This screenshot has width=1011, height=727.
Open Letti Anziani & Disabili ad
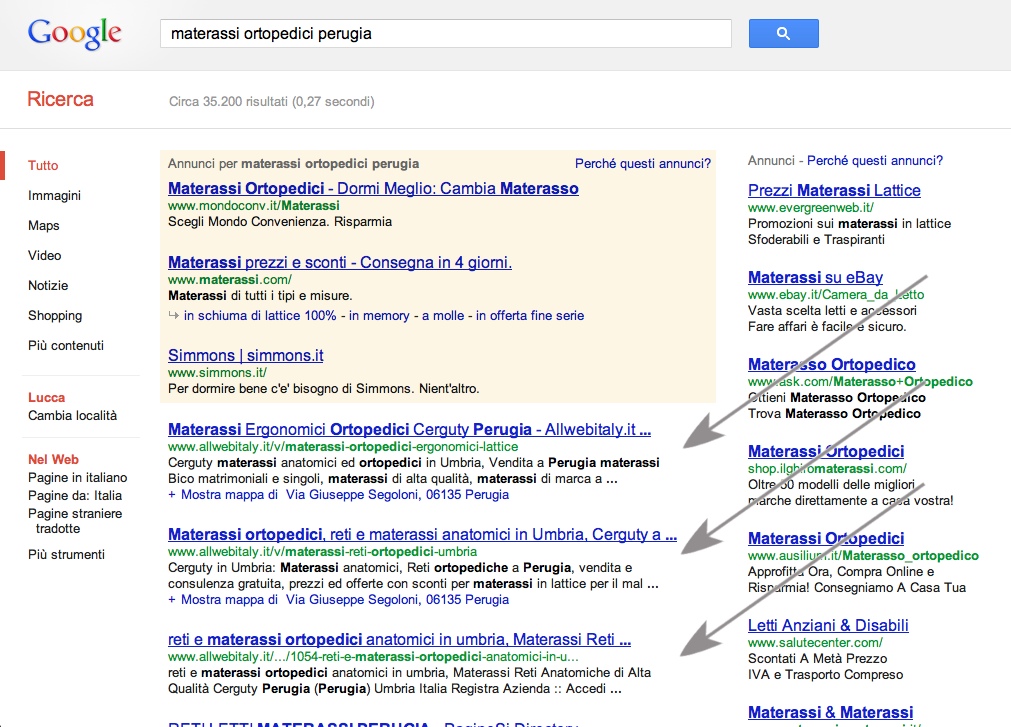[828, 626]
